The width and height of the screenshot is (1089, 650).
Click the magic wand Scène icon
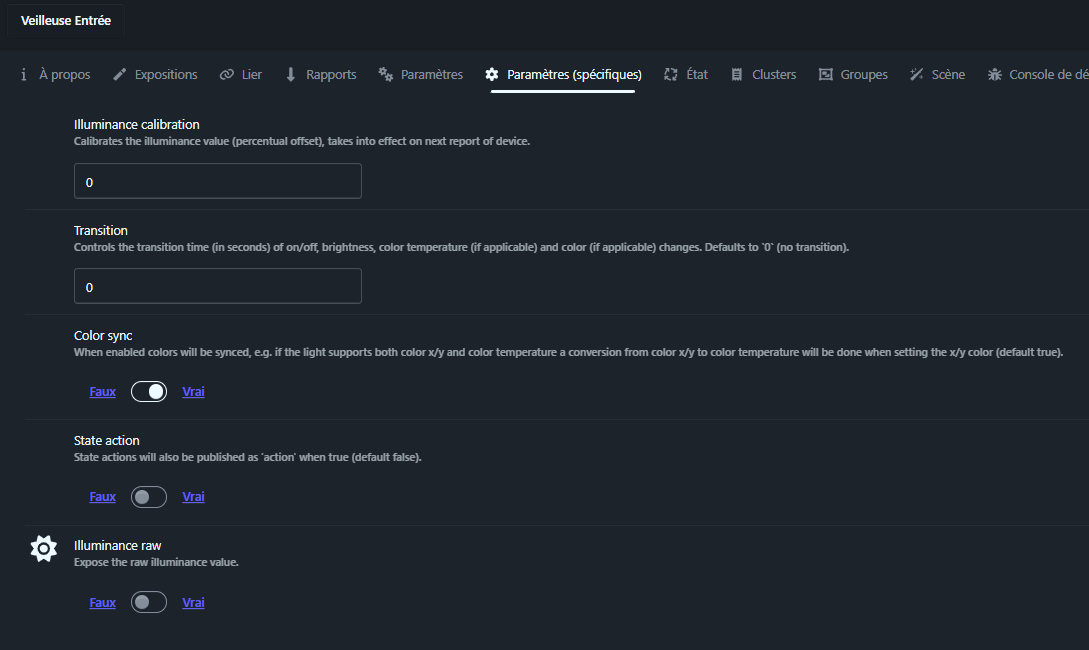coord(916,75)
